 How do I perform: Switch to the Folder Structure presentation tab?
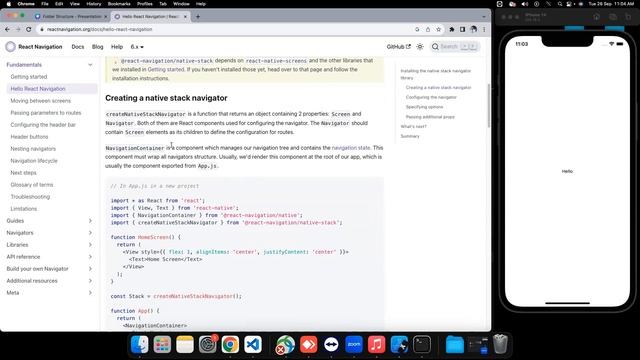tap(71, 17)
